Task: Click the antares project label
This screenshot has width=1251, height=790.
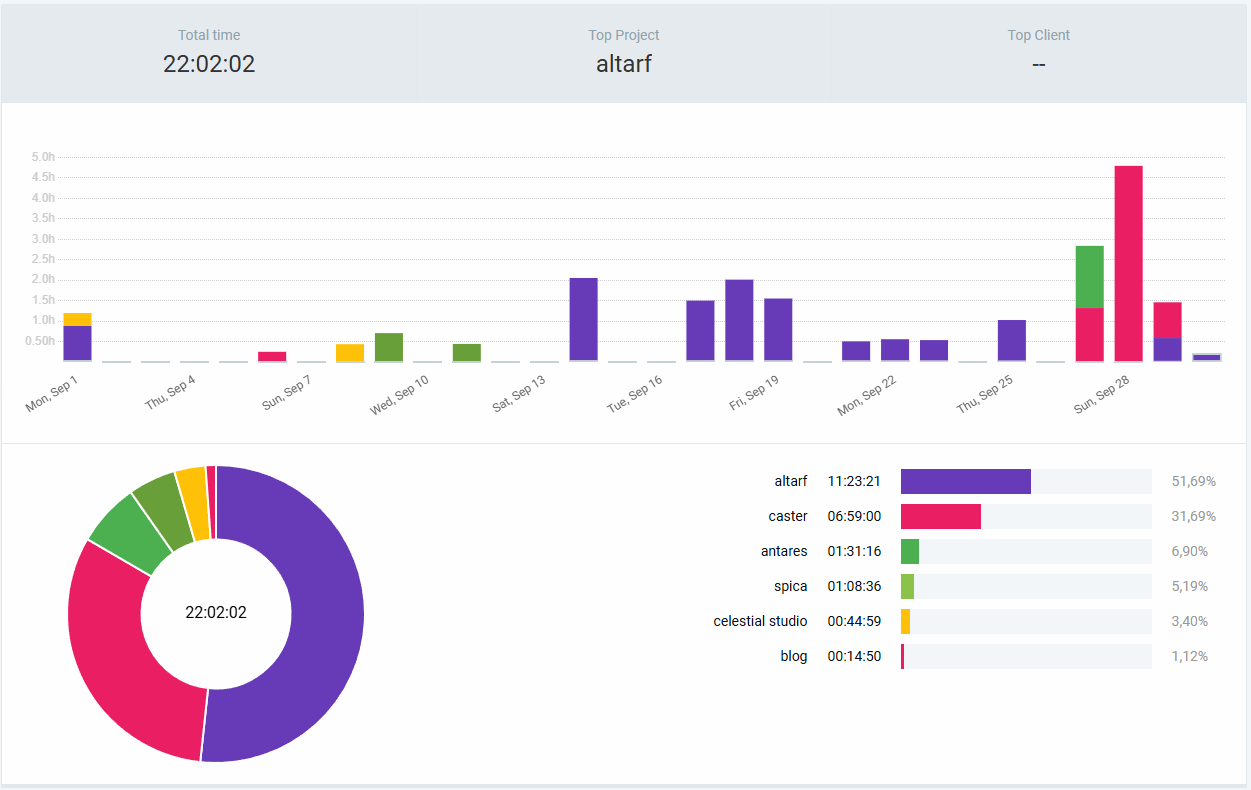Action: pyautogui.click(x=783, y=551)
